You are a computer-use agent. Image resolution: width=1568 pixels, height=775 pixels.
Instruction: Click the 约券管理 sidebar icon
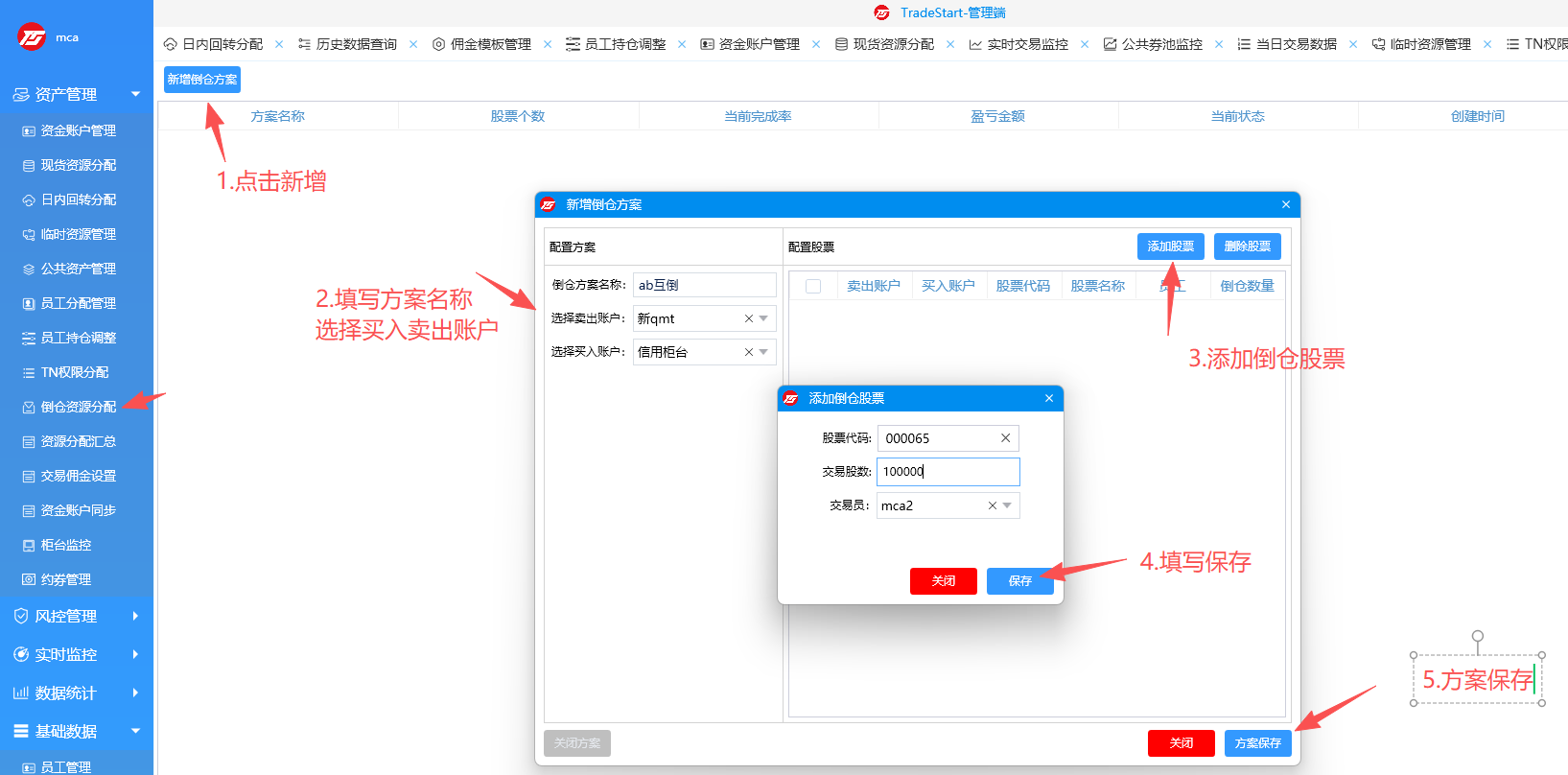click(29, 580)
